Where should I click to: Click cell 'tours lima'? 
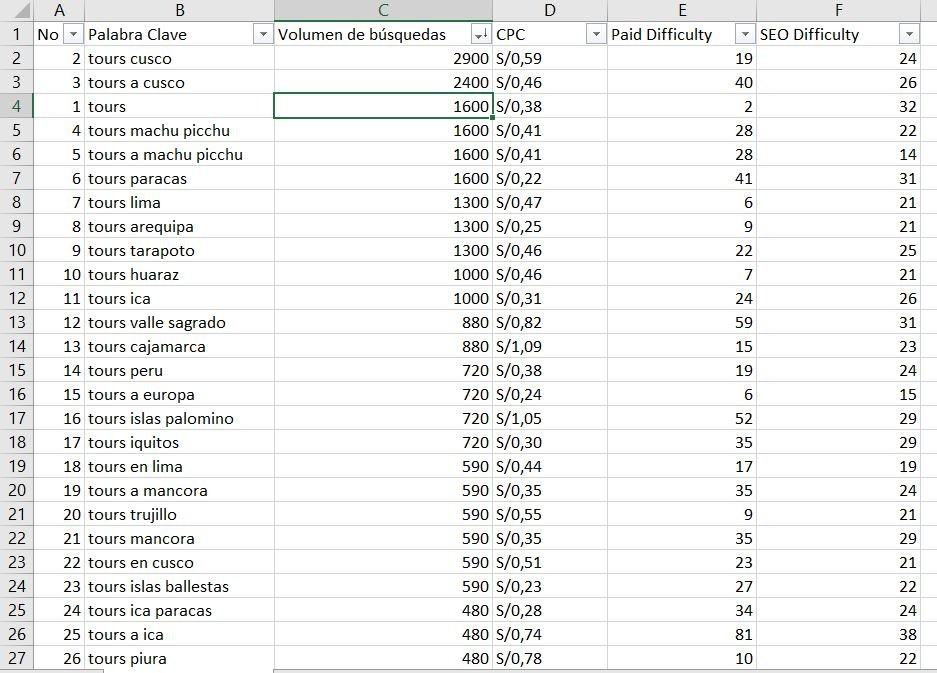coord(179,203)
